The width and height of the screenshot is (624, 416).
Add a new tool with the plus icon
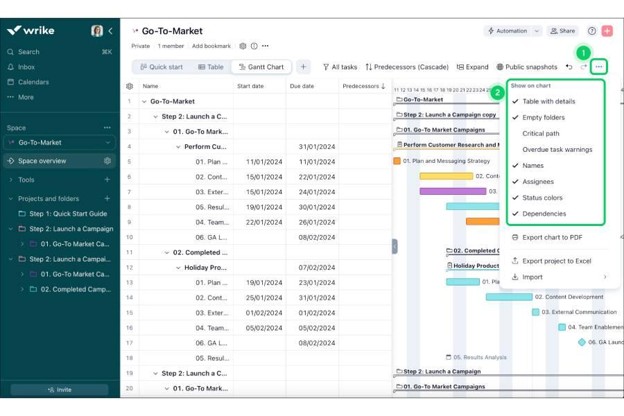pos(107,180)
